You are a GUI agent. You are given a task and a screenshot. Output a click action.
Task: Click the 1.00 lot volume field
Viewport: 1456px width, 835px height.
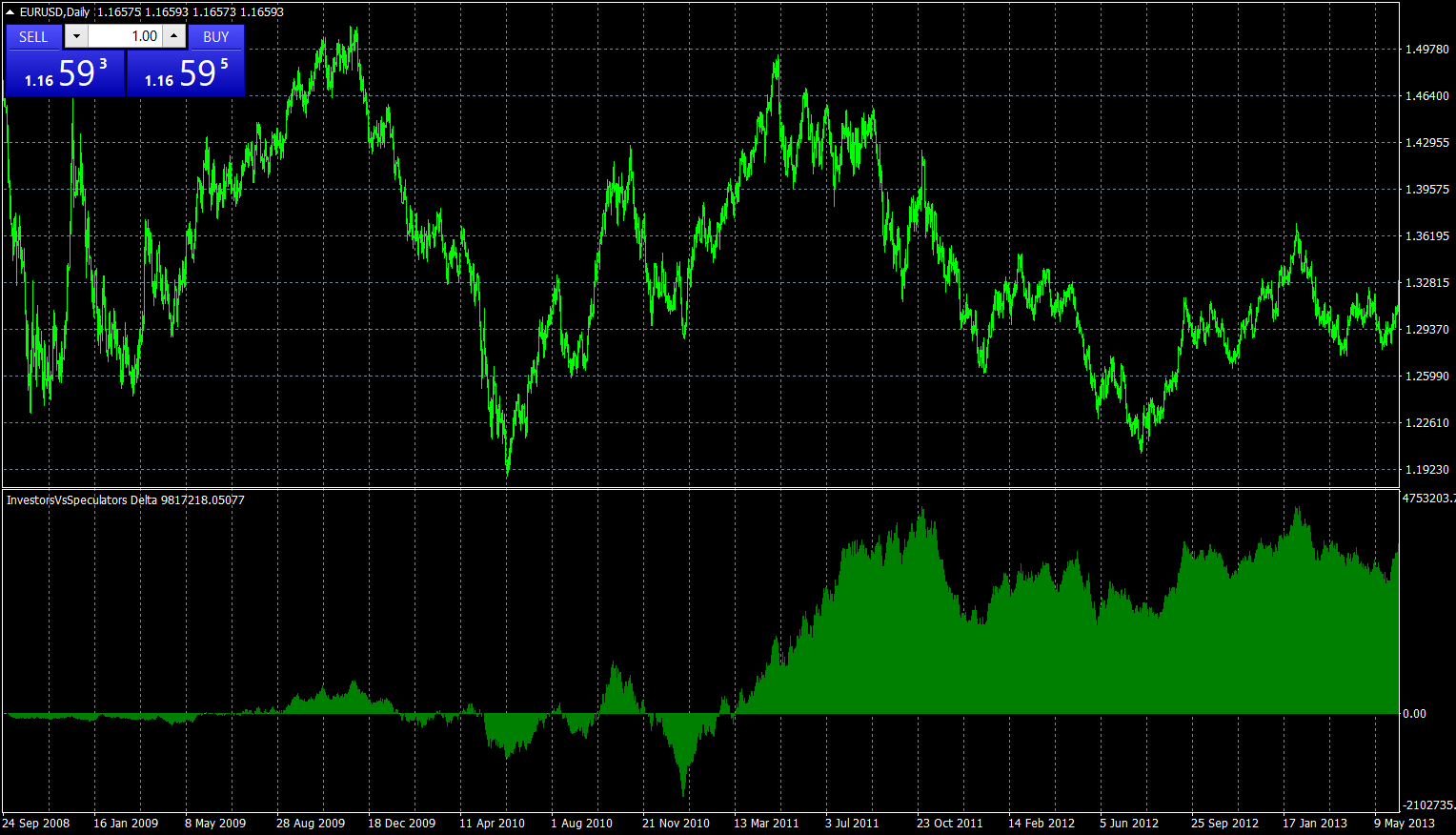pyautogui.click(x=125, y=36)
